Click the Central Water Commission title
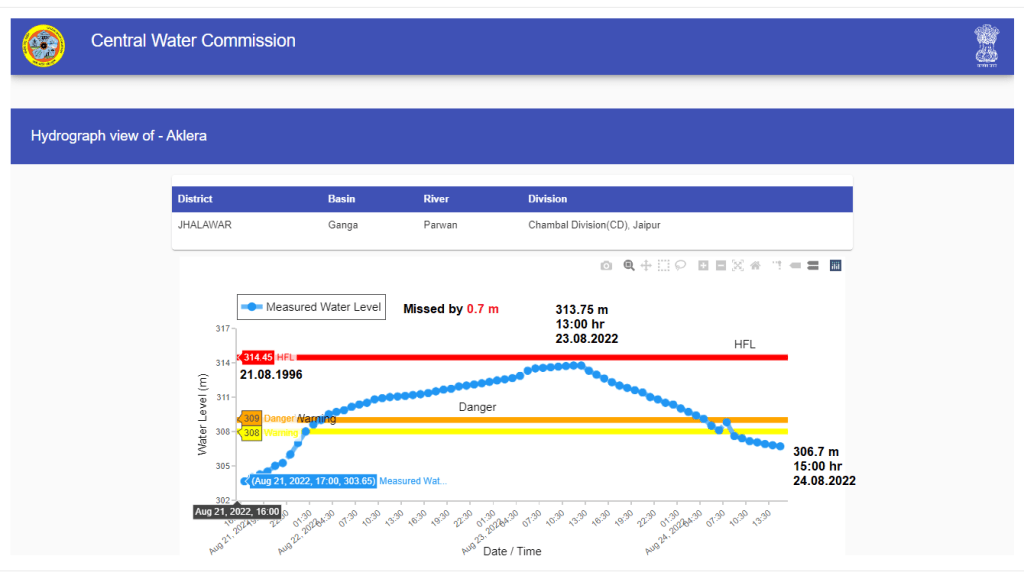 [x=193, y=41]
